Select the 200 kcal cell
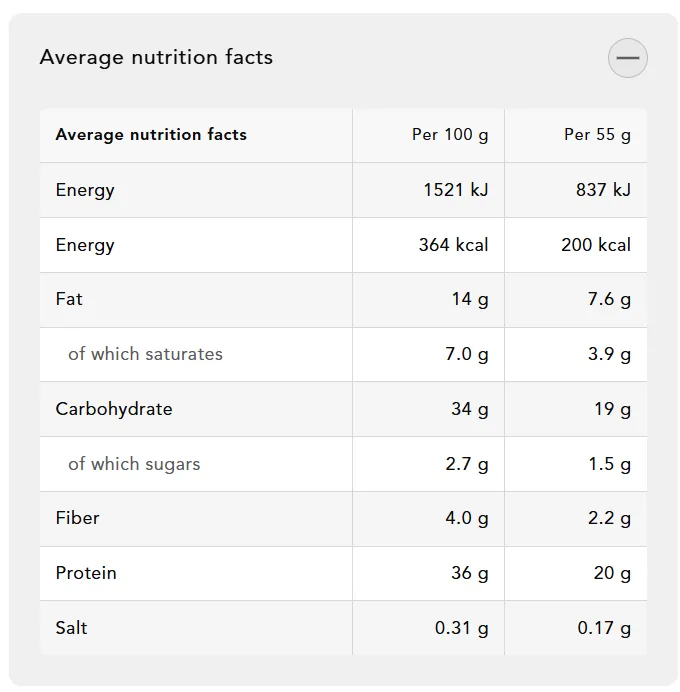The width and height of the screenshot is (680, 692). [596, 244]
